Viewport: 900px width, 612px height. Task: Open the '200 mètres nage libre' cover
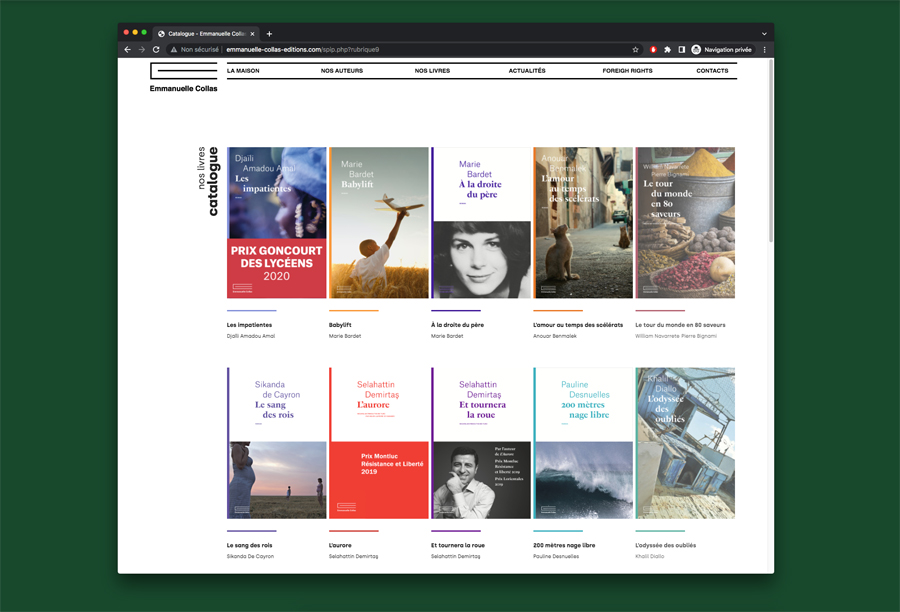(583, 442)
